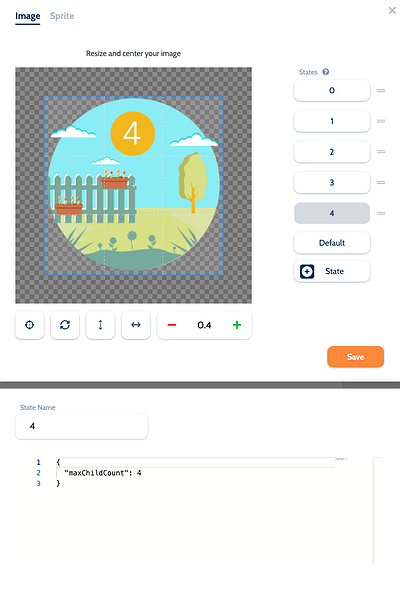Select state 0 in States list
The height and width of the screenshot is (590, 400).
[332, 90]
